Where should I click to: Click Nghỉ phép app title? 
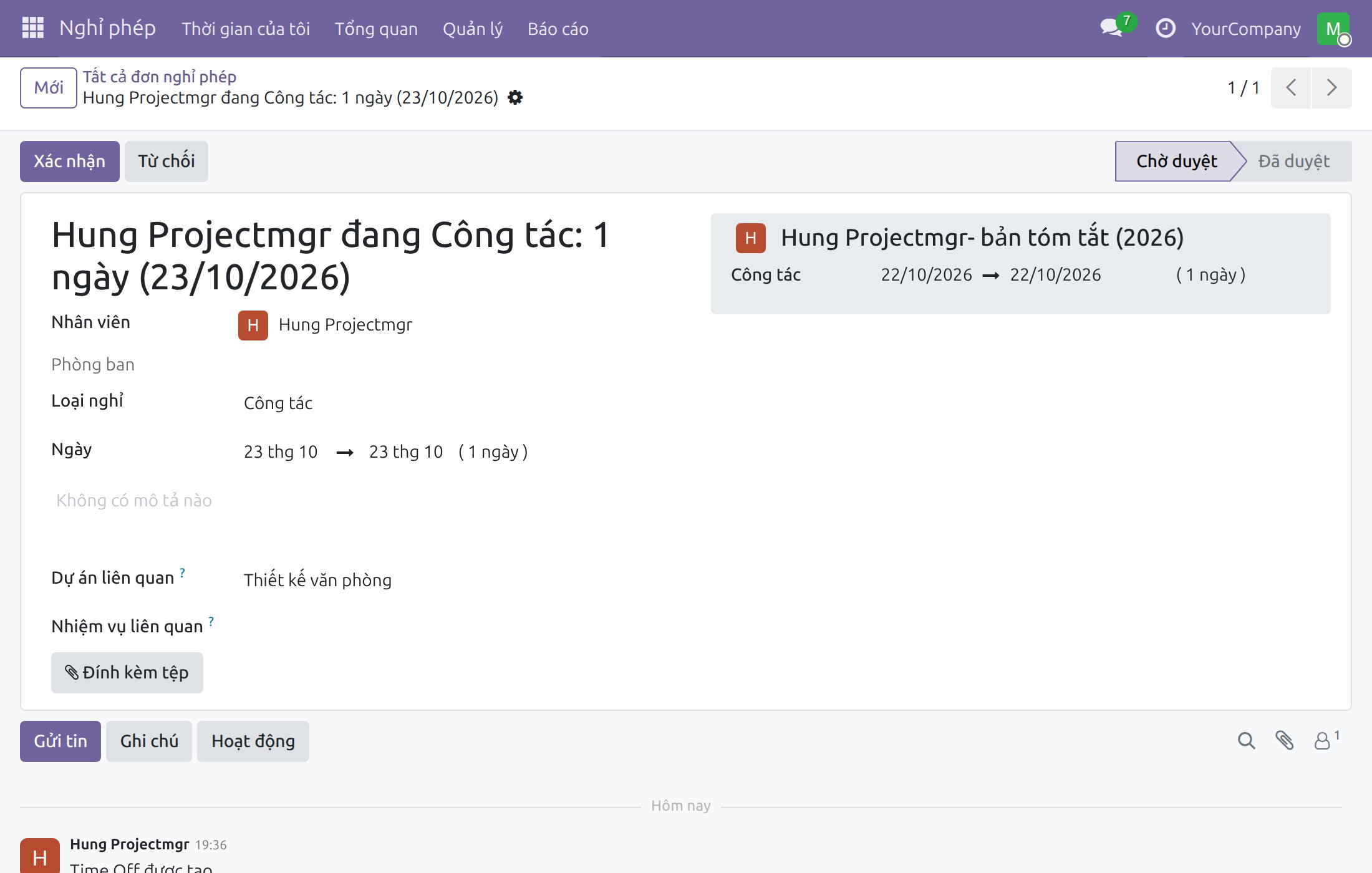tap(107, 28)
